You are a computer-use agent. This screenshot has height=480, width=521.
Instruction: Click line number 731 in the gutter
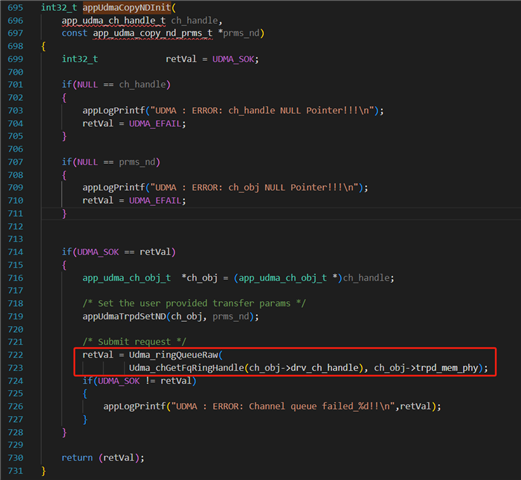(15, 471)
